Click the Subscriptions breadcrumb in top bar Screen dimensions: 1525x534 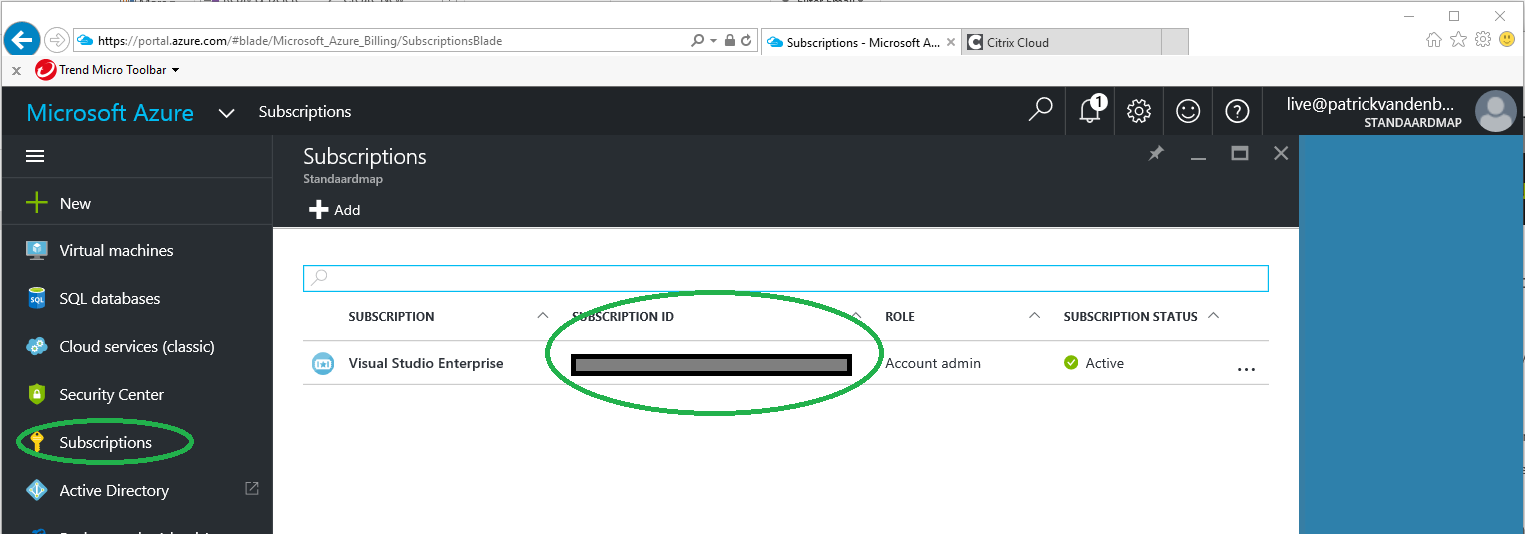[x=305, y=112]
